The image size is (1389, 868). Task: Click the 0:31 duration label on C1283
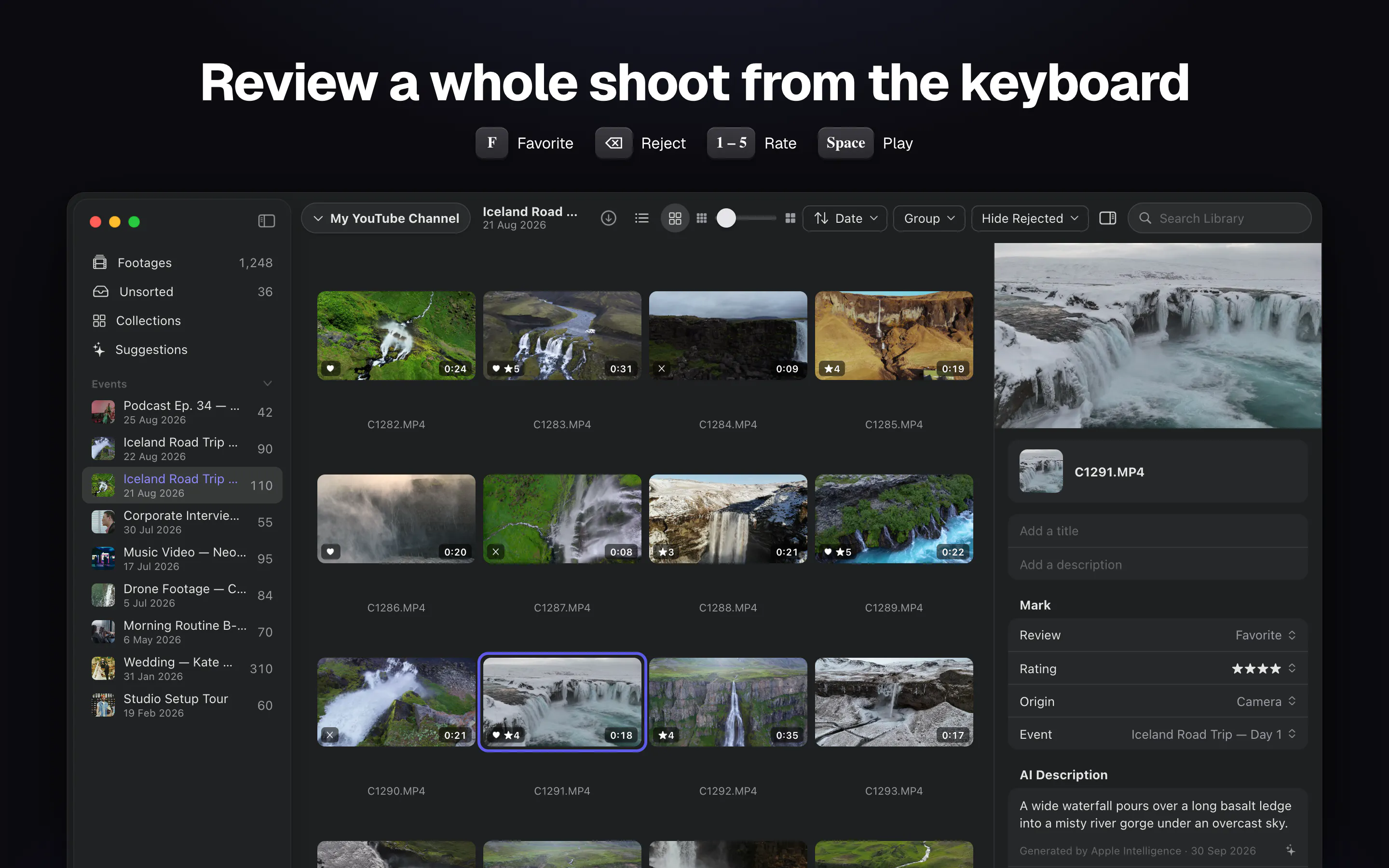click(621, 368)
